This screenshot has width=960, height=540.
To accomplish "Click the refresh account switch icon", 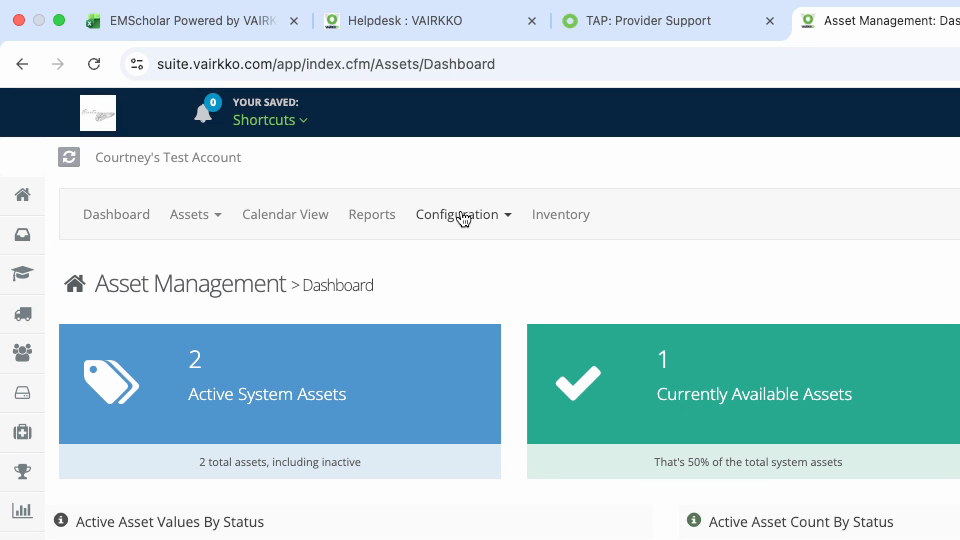I will point(69,157).
